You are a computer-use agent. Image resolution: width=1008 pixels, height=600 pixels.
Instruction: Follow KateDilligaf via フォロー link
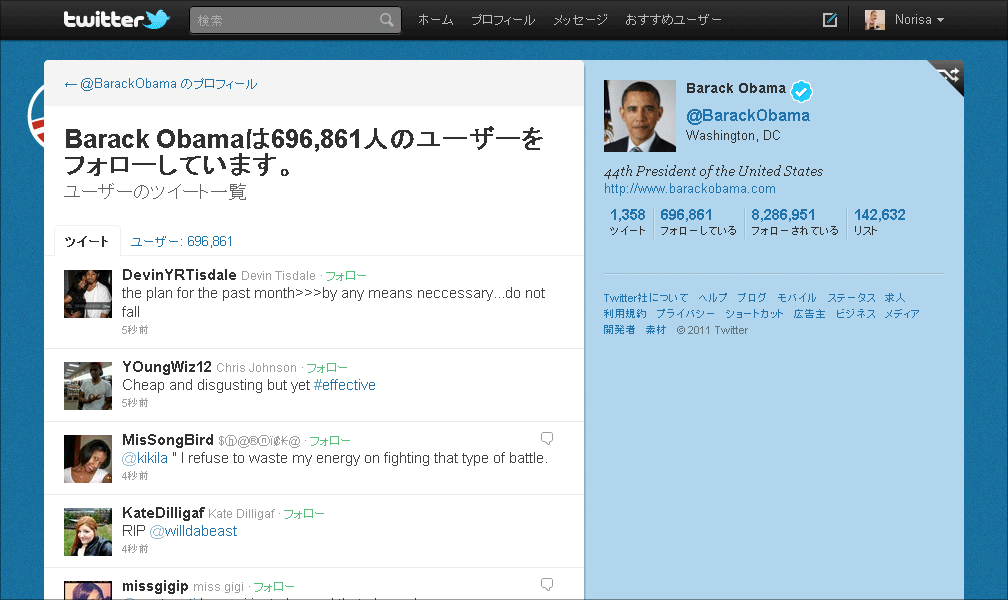304,514
